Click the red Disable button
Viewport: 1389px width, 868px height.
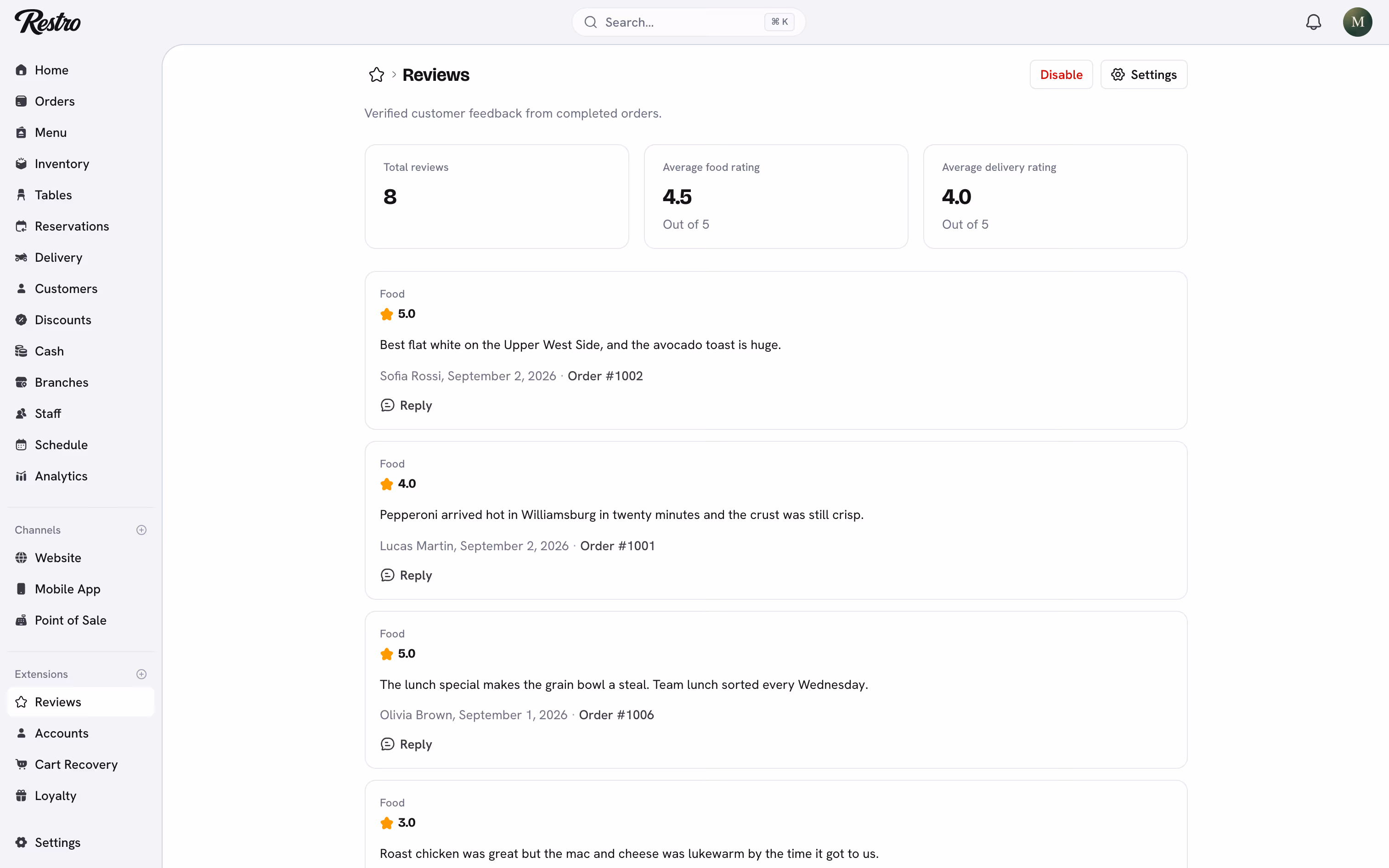(1061, 74)
